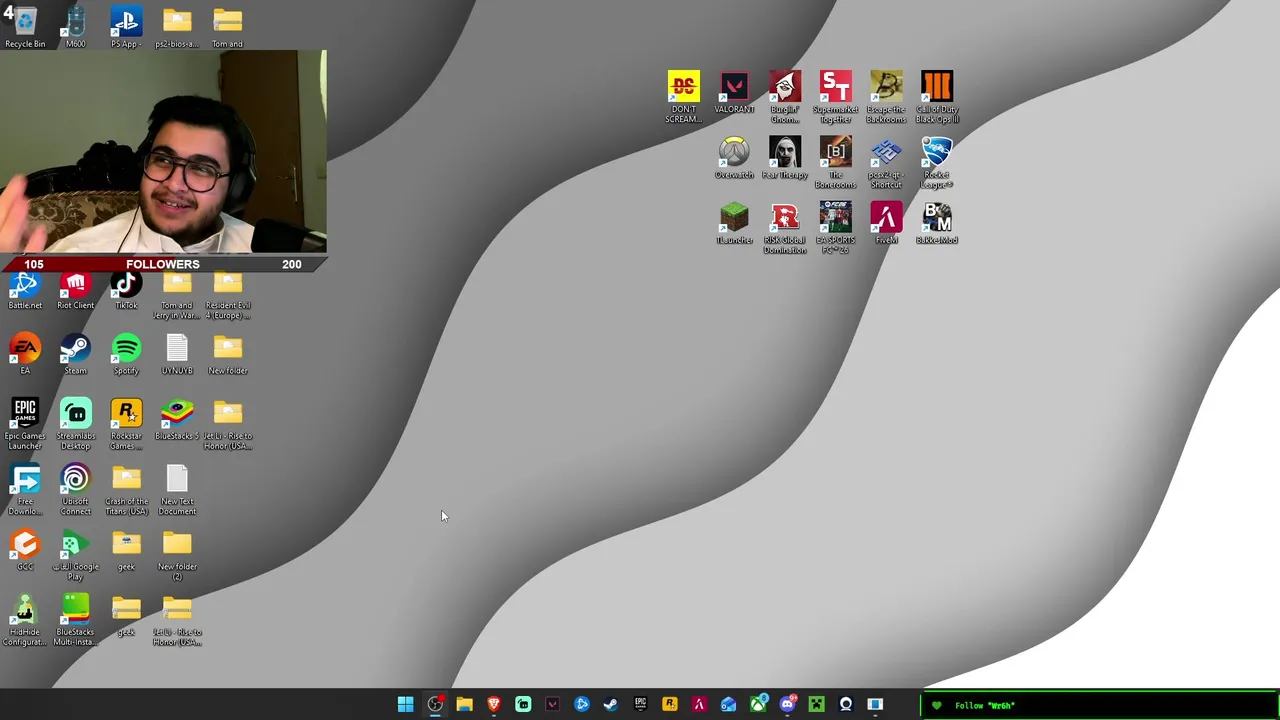
Task: Open The Bonerooms desktop shortcut
Action: [x=835, y=162]
